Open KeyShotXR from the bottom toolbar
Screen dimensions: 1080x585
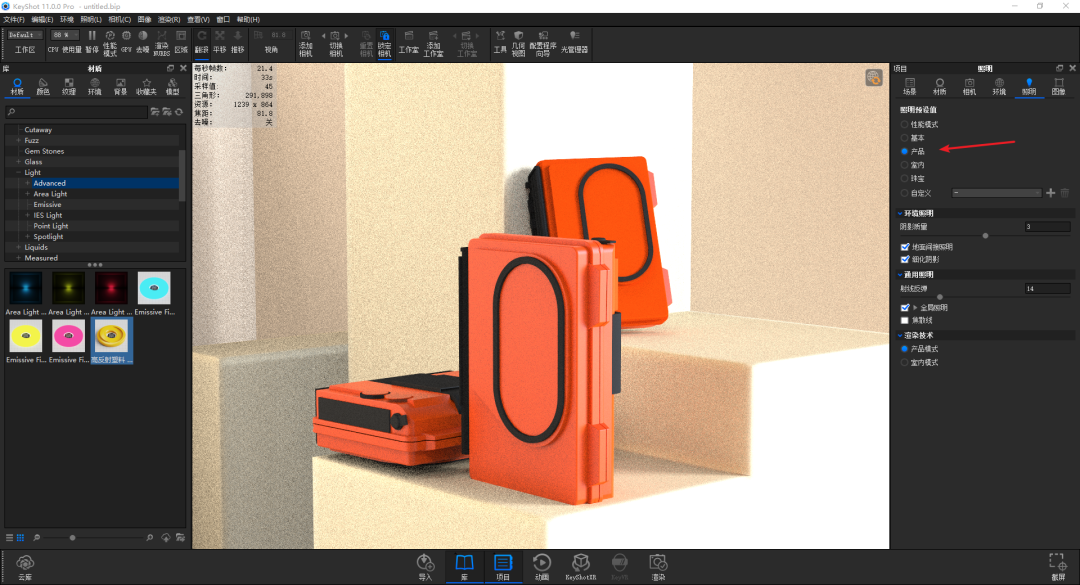pyautogui.click(x=579, y=564)
